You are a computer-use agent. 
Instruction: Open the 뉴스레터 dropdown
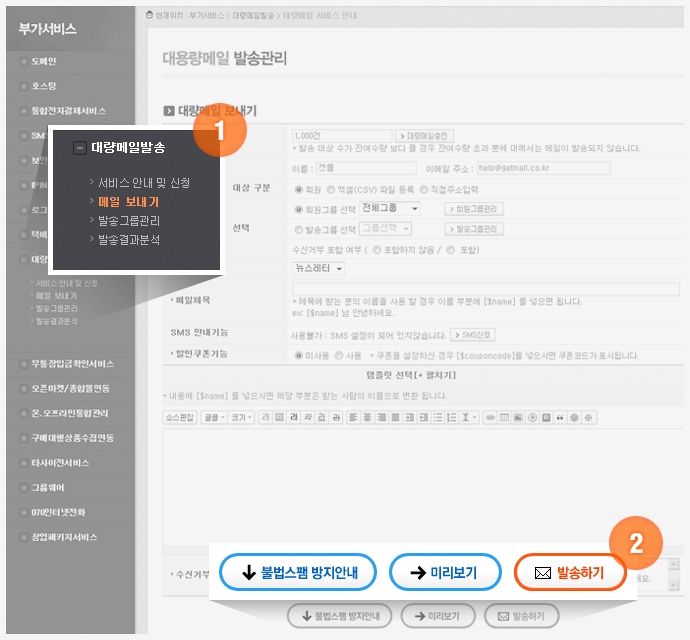pos(318,268)
